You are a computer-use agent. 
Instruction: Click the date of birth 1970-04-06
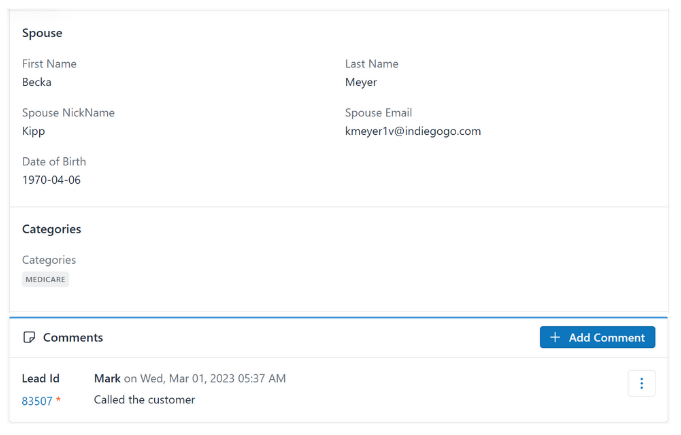(51, 180)
